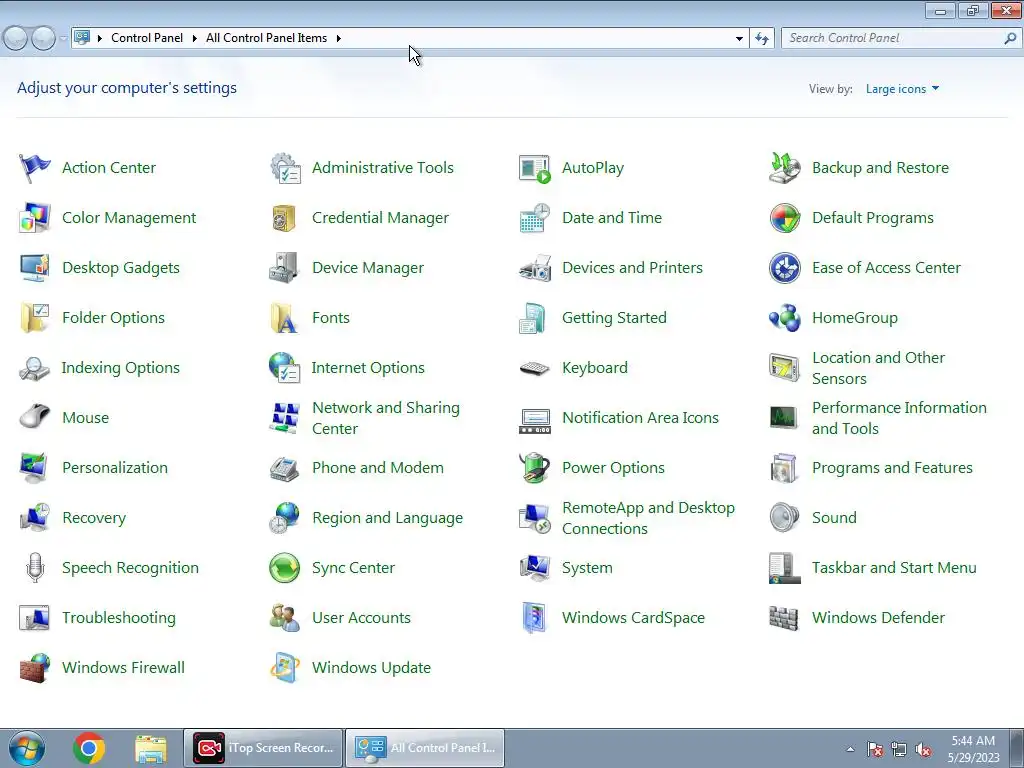
Task: Open the HomeGroup spheres icon
Action: click(x=784, y=318)
